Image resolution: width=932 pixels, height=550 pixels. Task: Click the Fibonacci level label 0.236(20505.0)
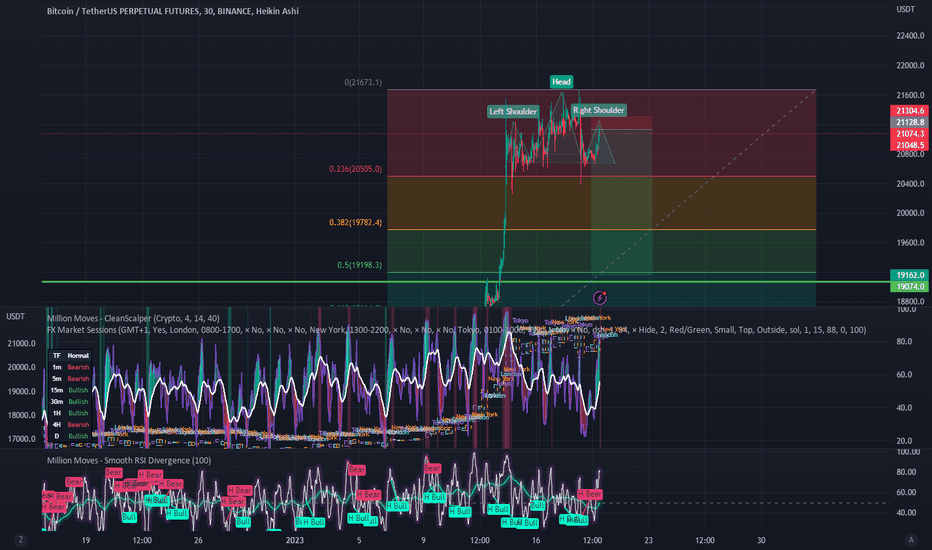click(355, 169)
